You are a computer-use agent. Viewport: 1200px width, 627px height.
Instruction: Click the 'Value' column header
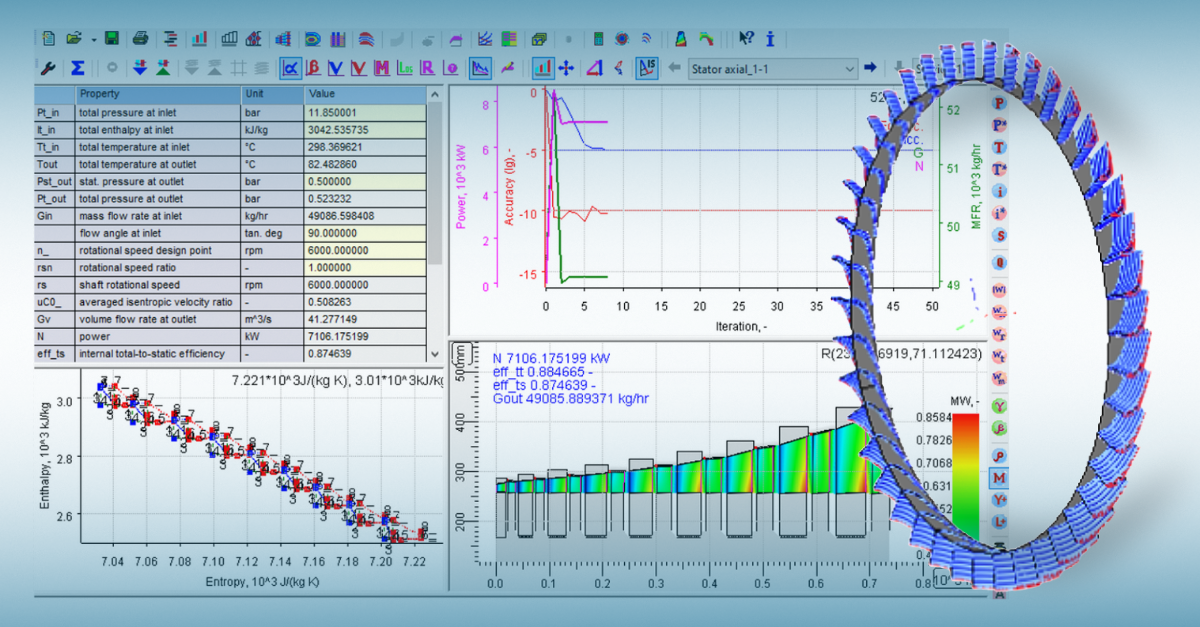click(323, 93)
